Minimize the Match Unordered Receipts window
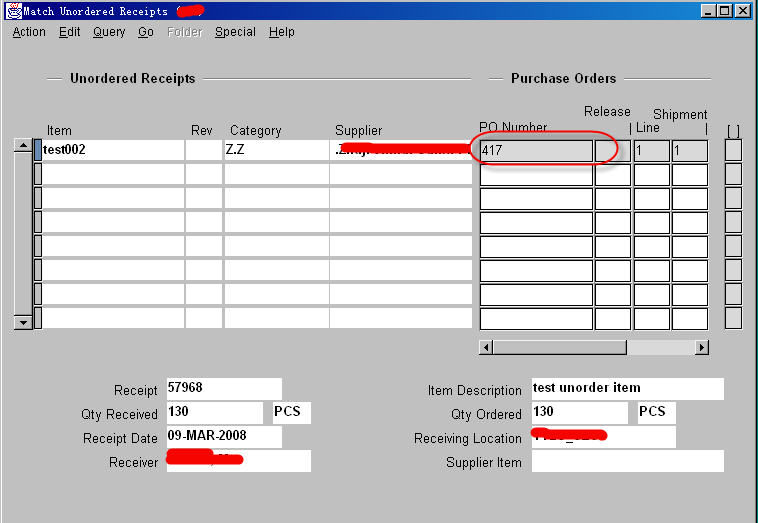The height and width of the screenshot is (523, 758). click(708, 11)
